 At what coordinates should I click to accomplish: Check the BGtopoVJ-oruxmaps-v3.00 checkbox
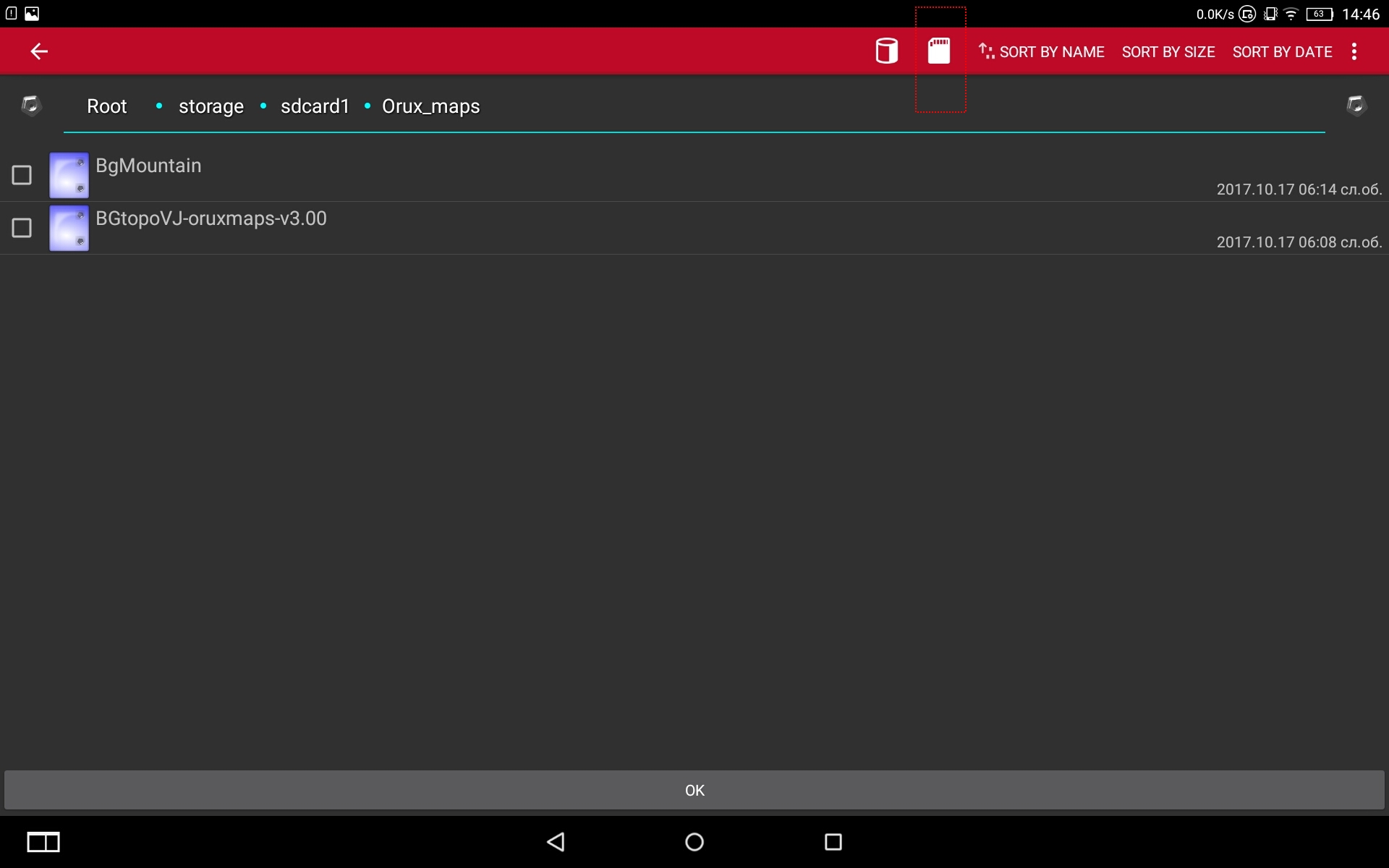(x=22, y=228)
